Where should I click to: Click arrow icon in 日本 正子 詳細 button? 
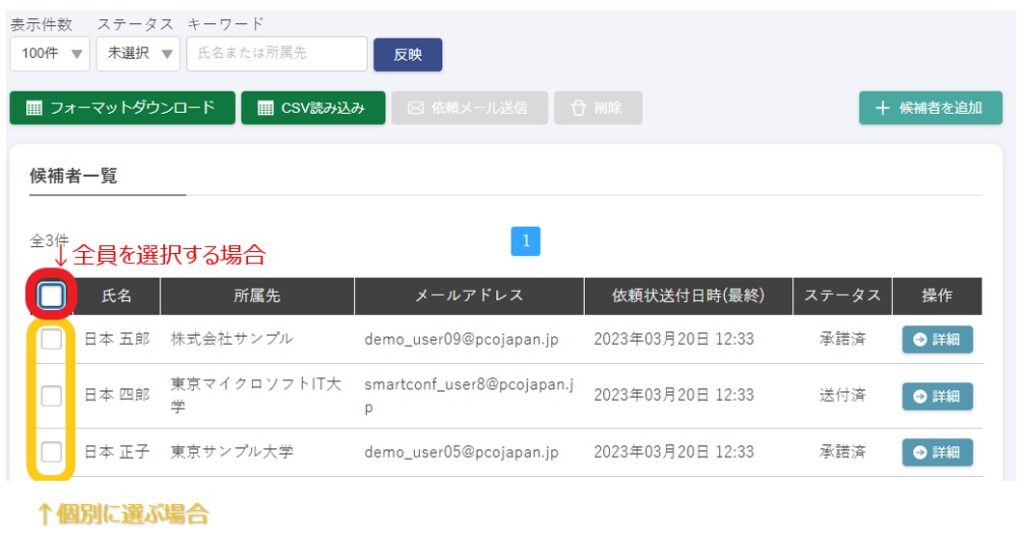[x=920, y=452]
